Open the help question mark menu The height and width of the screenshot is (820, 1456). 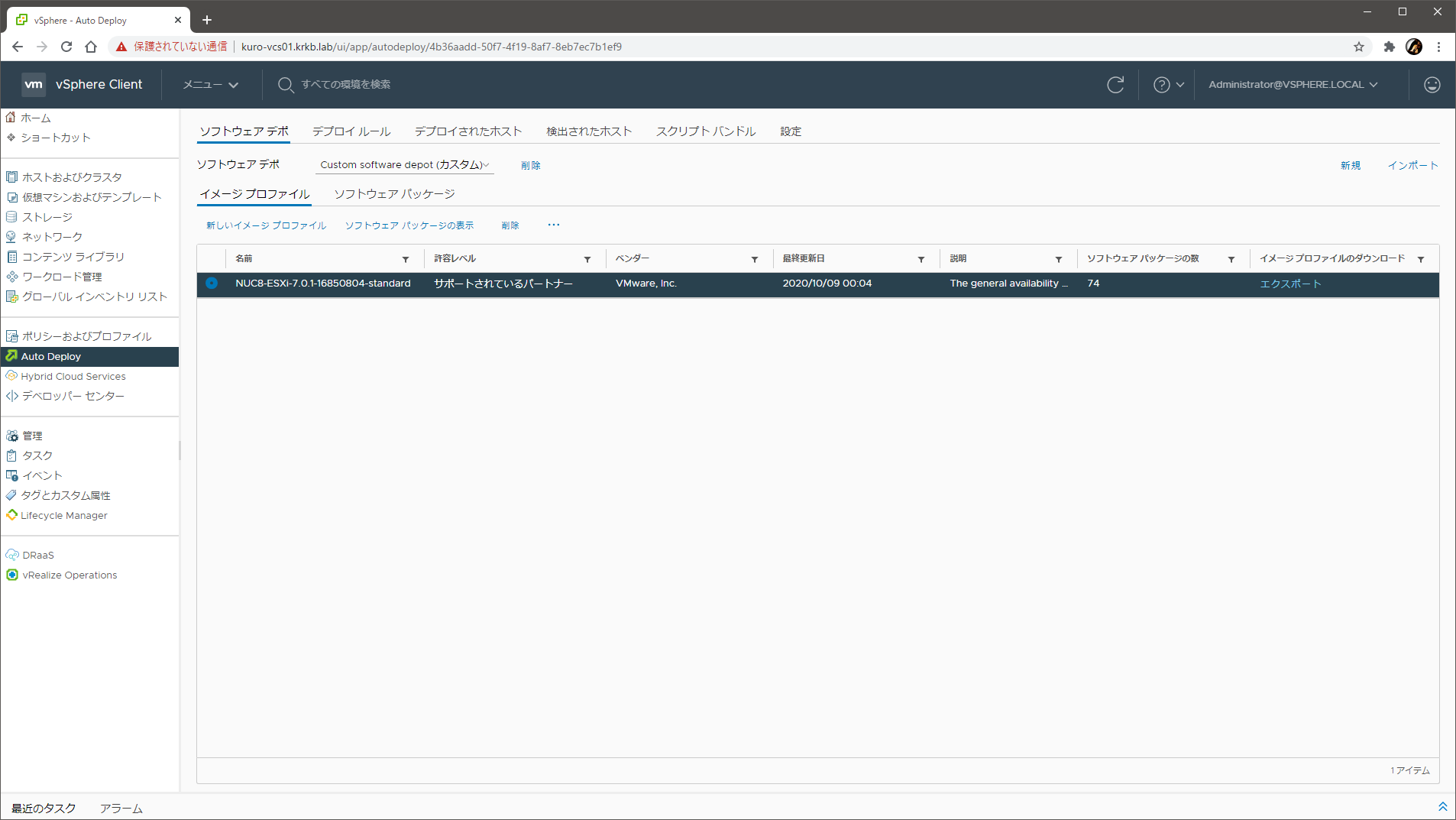1168,85
